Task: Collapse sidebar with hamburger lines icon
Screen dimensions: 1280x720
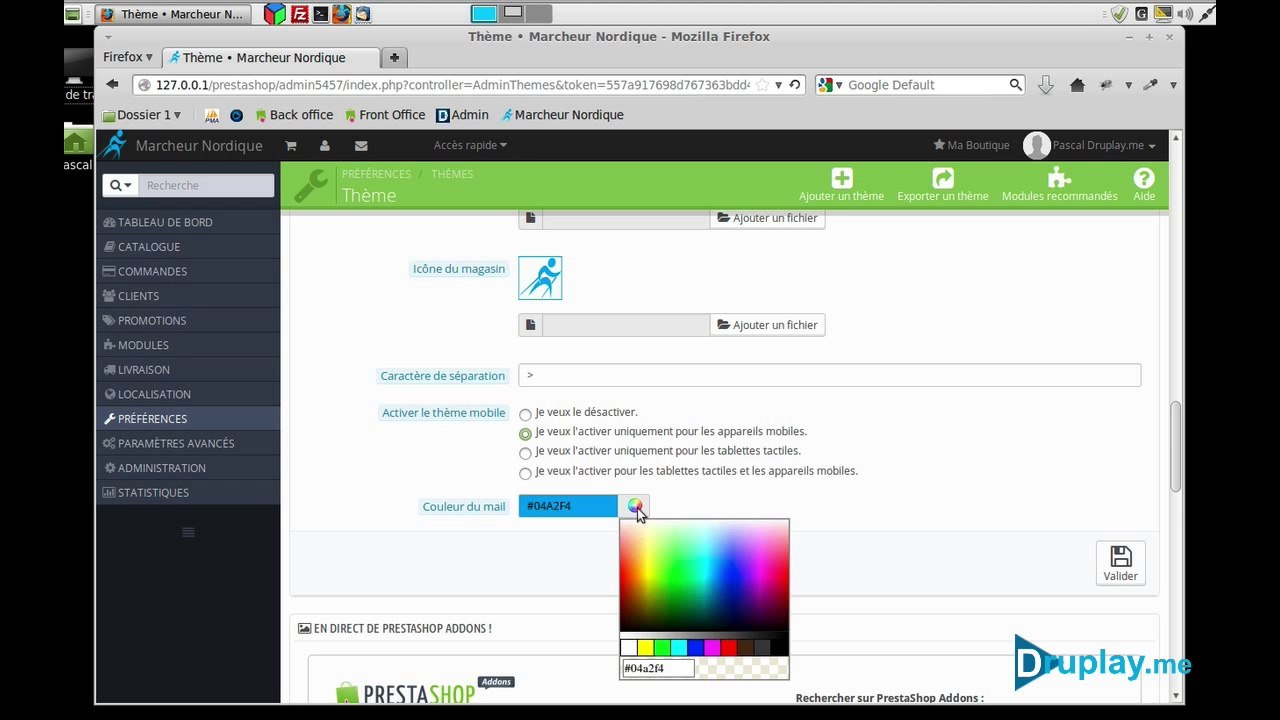Action: [x=188, y=532]
